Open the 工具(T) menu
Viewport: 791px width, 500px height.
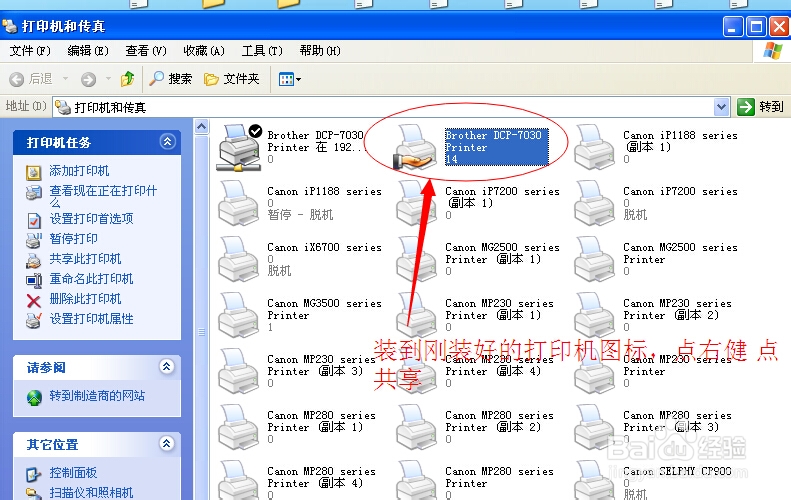click(x=262, y=51)
